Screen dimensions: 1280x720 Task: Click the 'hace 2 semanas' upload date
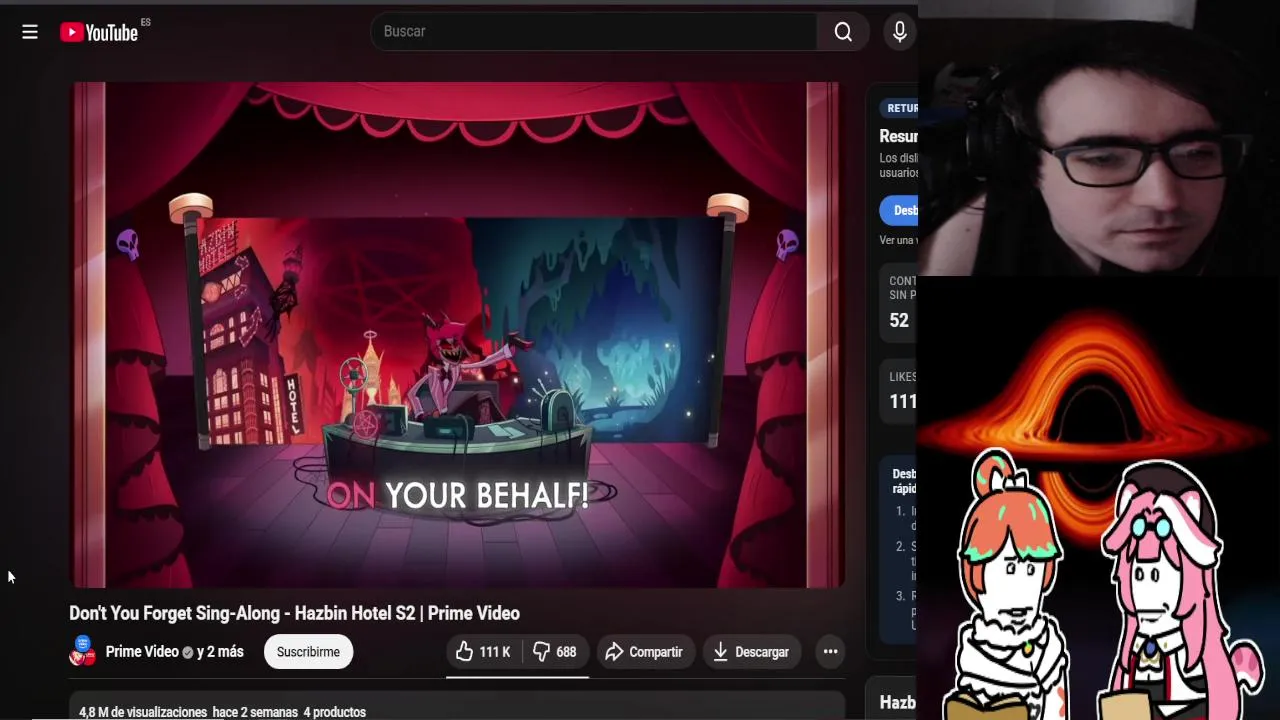coord(255,712)
